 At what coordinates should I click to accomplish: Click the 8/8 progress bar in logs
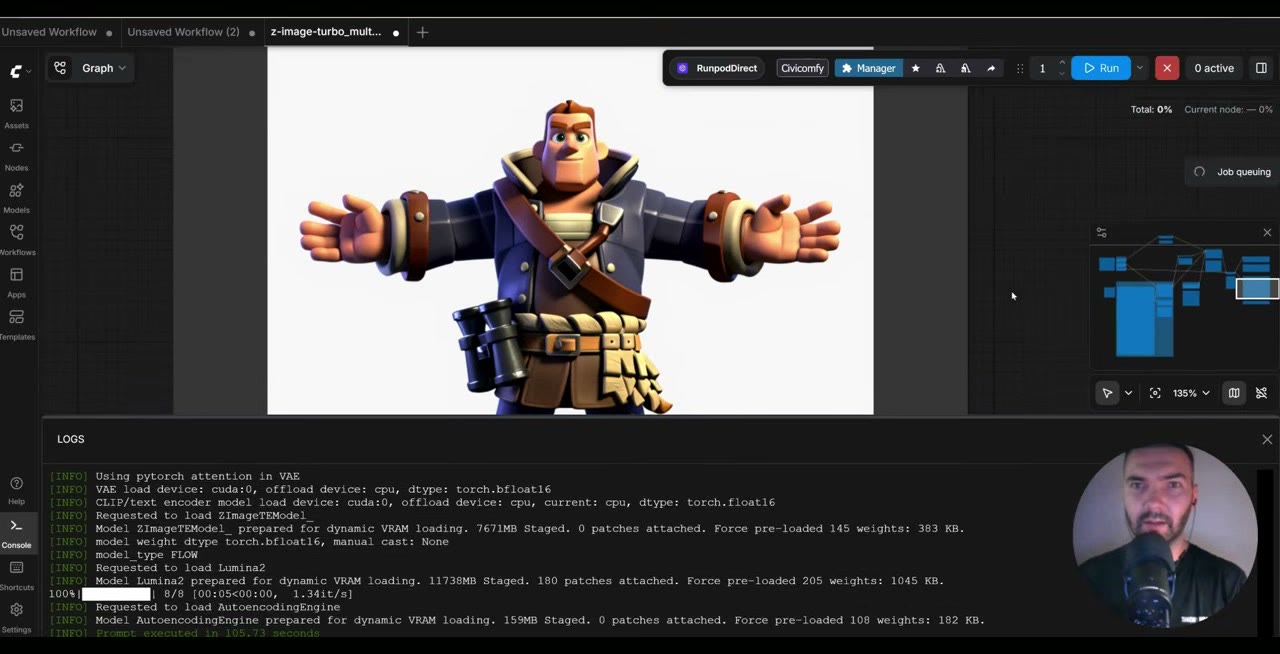116,594
